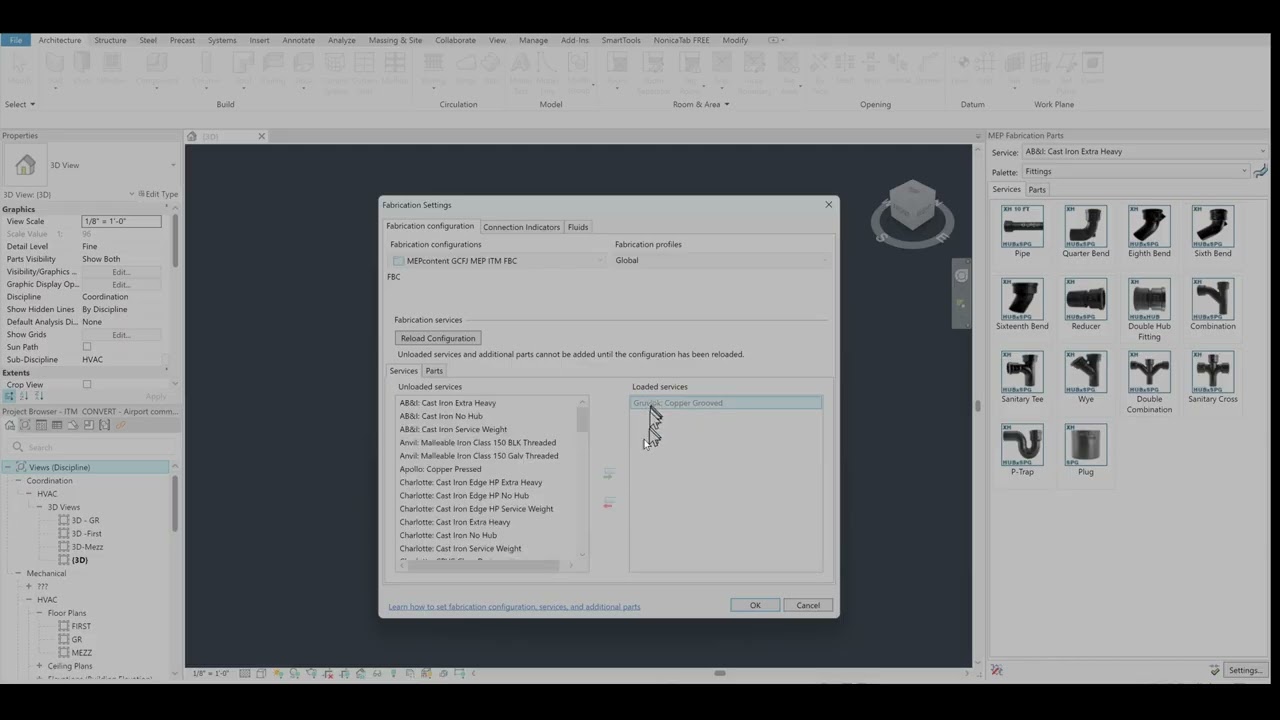Open the Service dropdown in MEP Fabrication Parts

[1144, 152]
